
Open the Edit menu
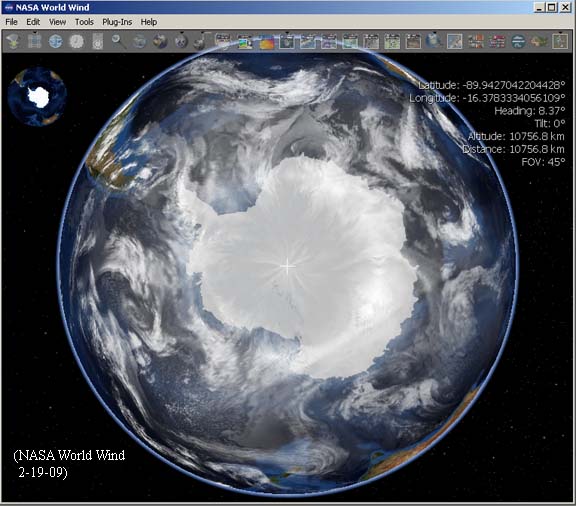(33, 22)
